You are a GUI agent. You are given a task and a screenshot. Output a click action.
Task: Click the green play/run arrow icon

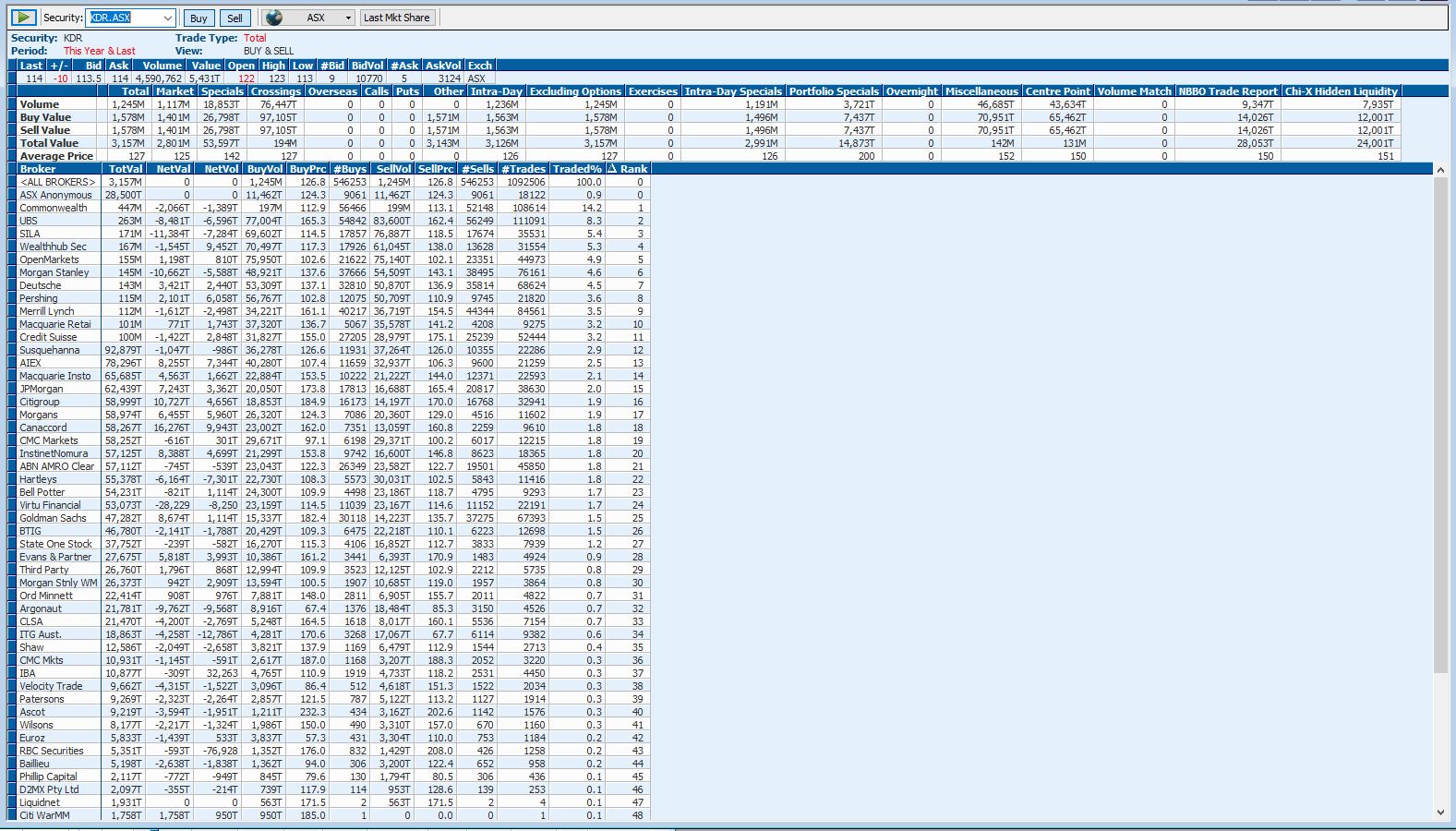point(23,18)
